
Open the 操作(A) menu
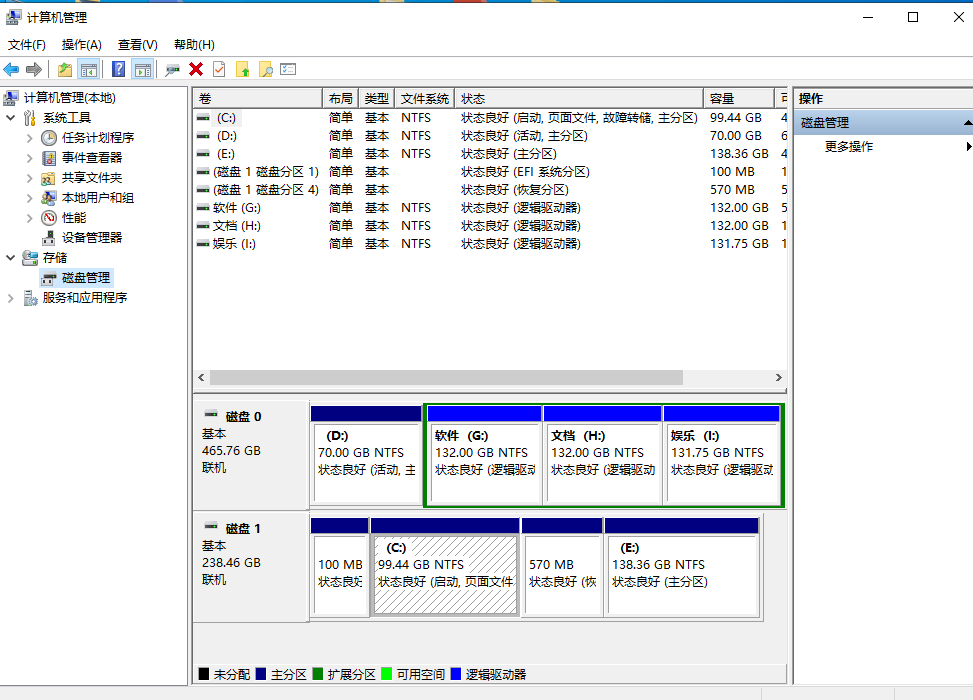coord(81,45)
